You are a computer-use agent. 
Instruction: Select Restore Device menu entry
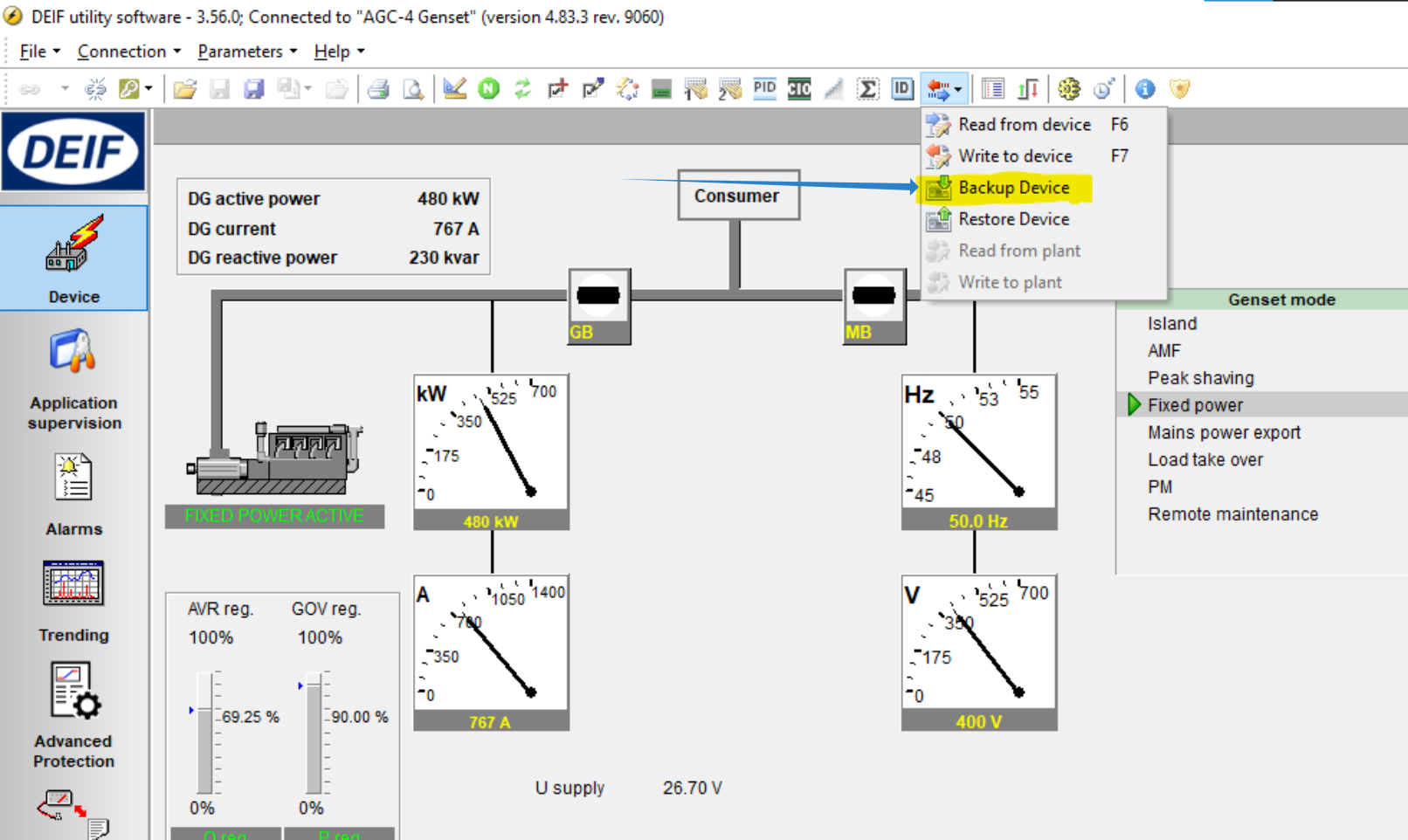click(x=1013, y=219)
